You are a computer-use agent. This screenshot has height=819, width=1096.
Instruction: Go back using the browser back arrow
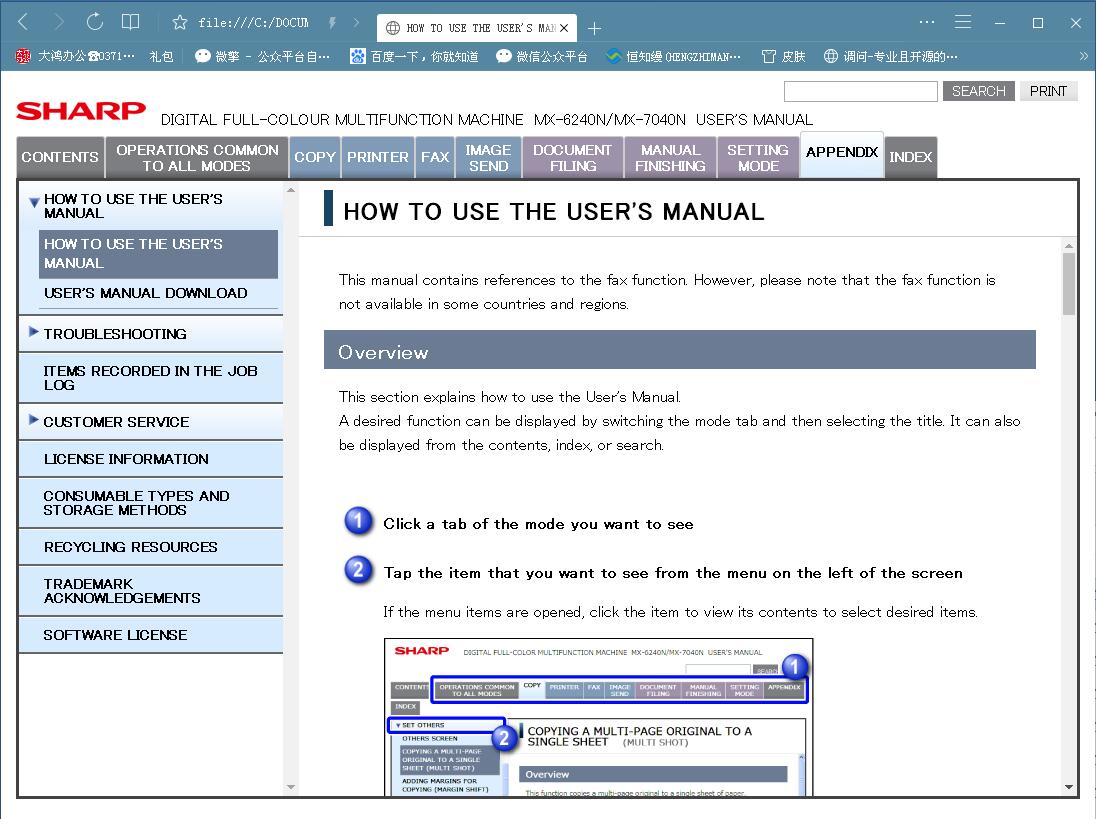pos(23,22)
